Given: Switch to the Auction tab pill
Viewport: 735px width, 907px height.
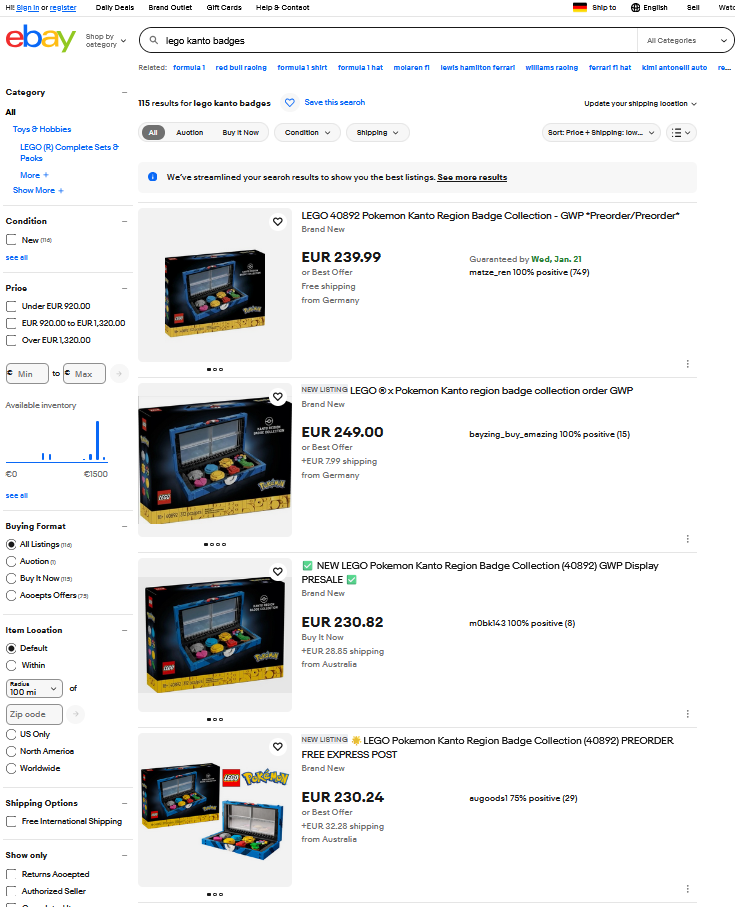Looking at the screenshot, I should click(190, 132).
